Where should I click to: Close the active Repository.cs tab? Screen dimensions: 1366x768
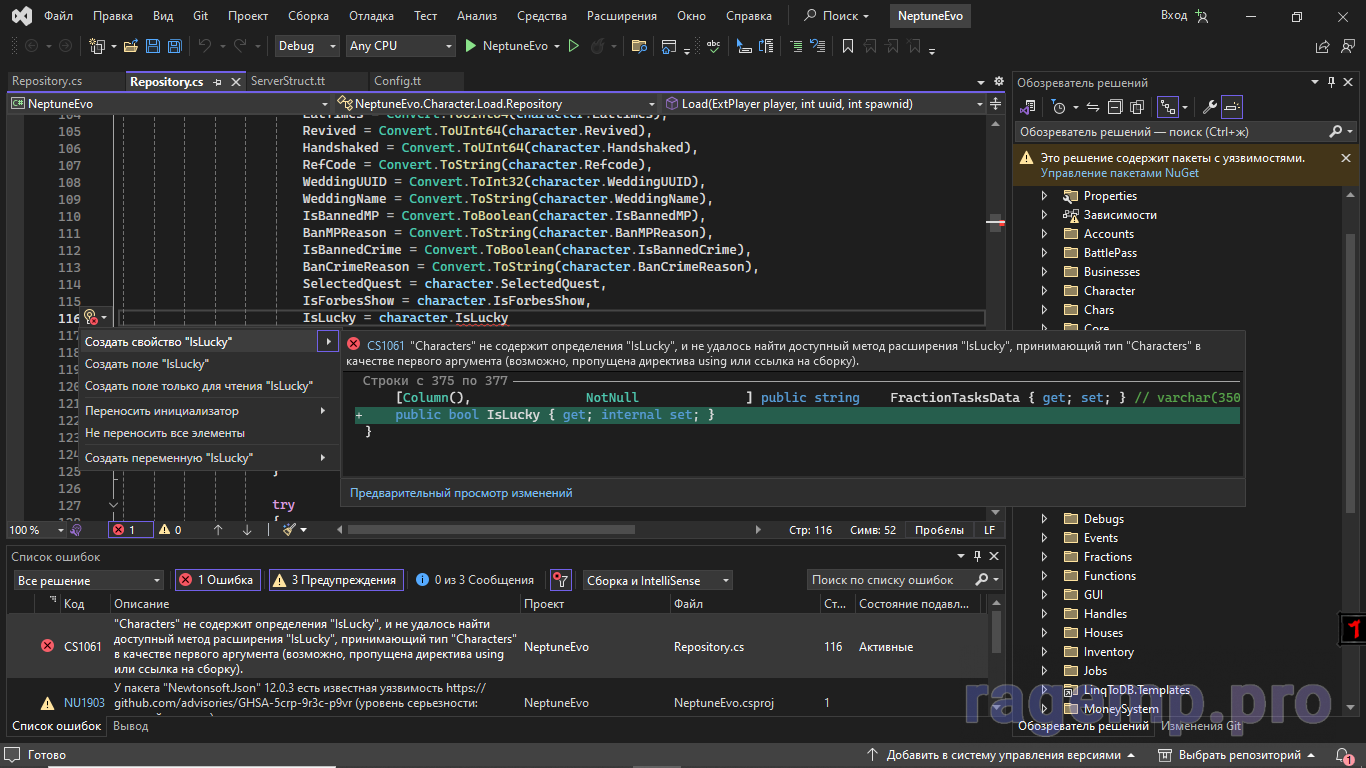[236, 82]
